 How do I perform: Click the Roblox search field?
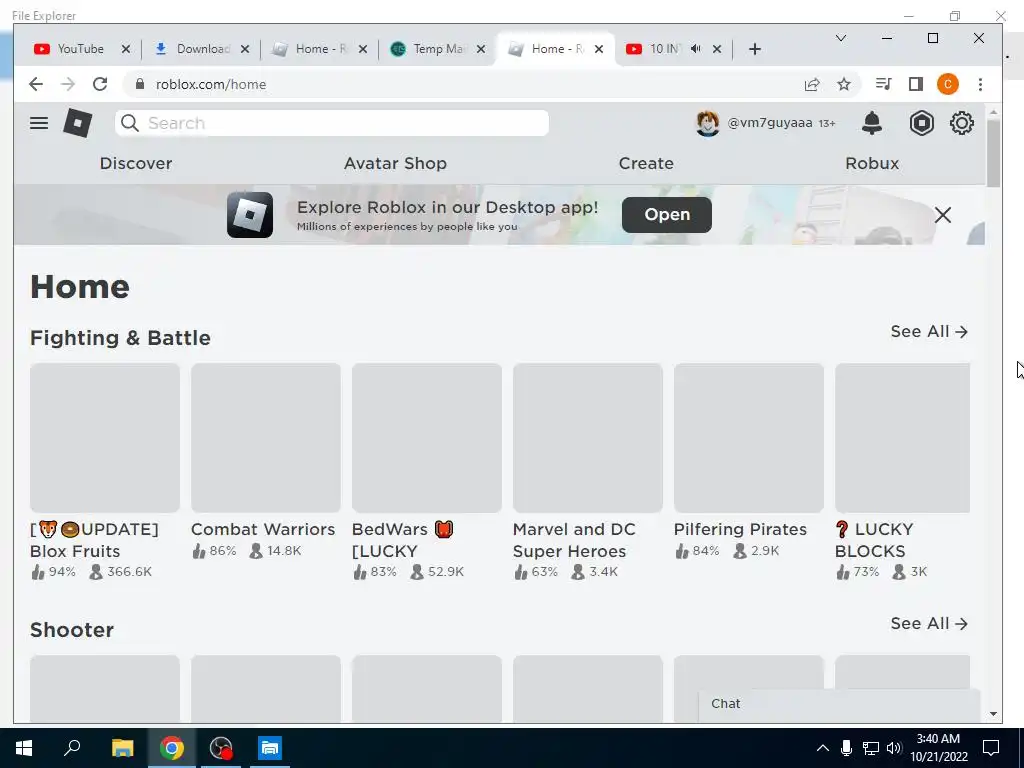(x=332, y=123)
